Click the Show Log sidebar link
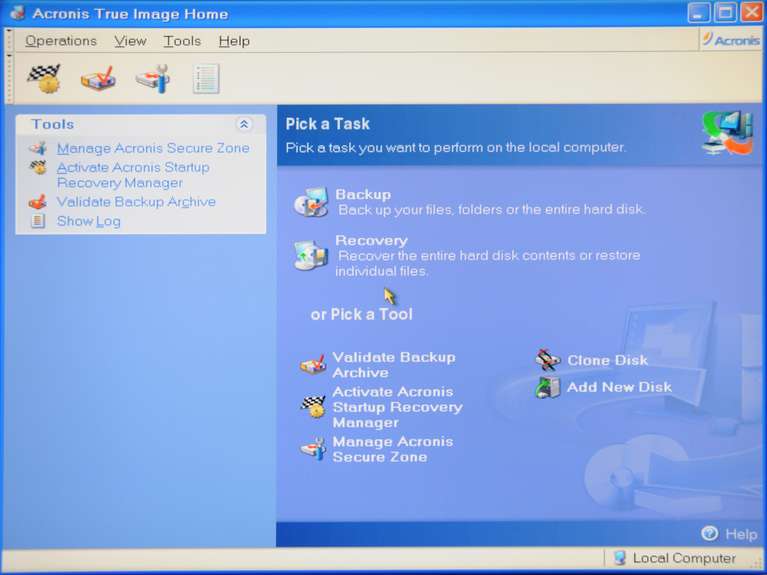The width and height of the screenshot is (767, 575). click(x=89, y=221)
